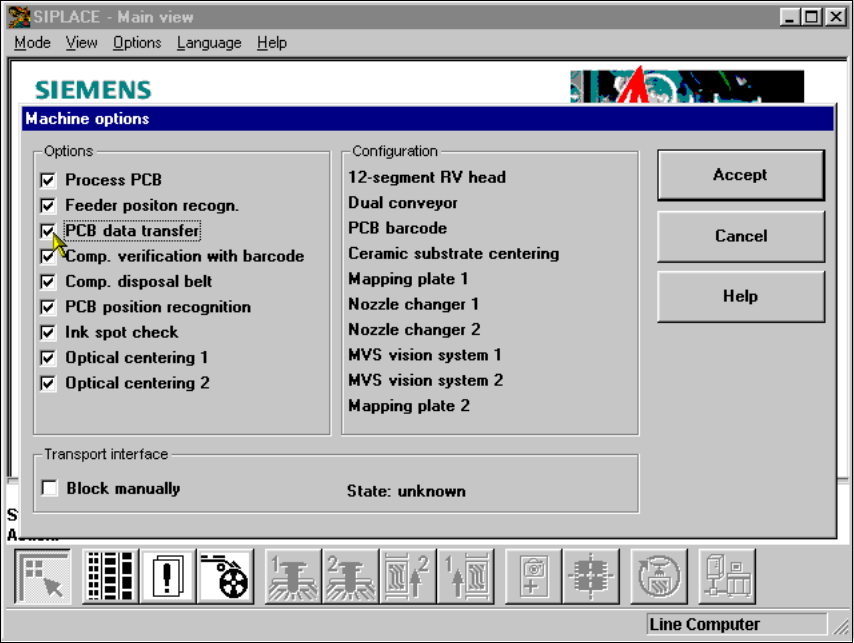This screenshot has height=643, width=854.
Task: Toggle Feeder positon recogn. checkbox
Action: 48,206
